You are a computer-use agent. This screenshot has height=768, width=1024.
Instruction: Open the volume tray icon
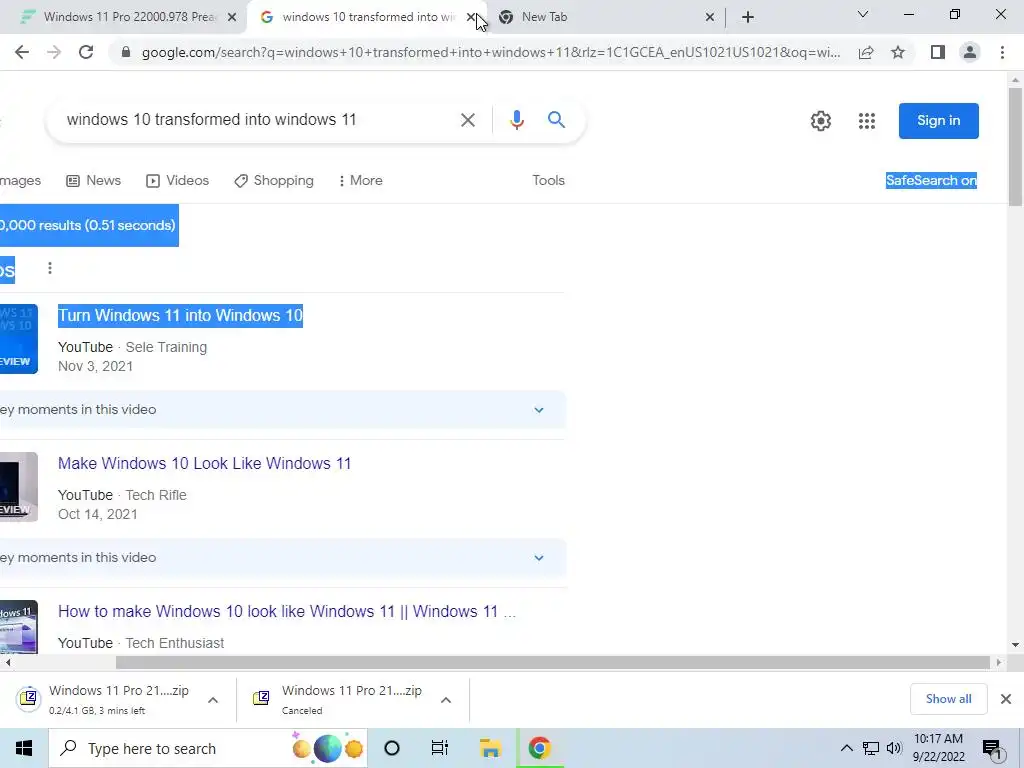click(894, 748)
